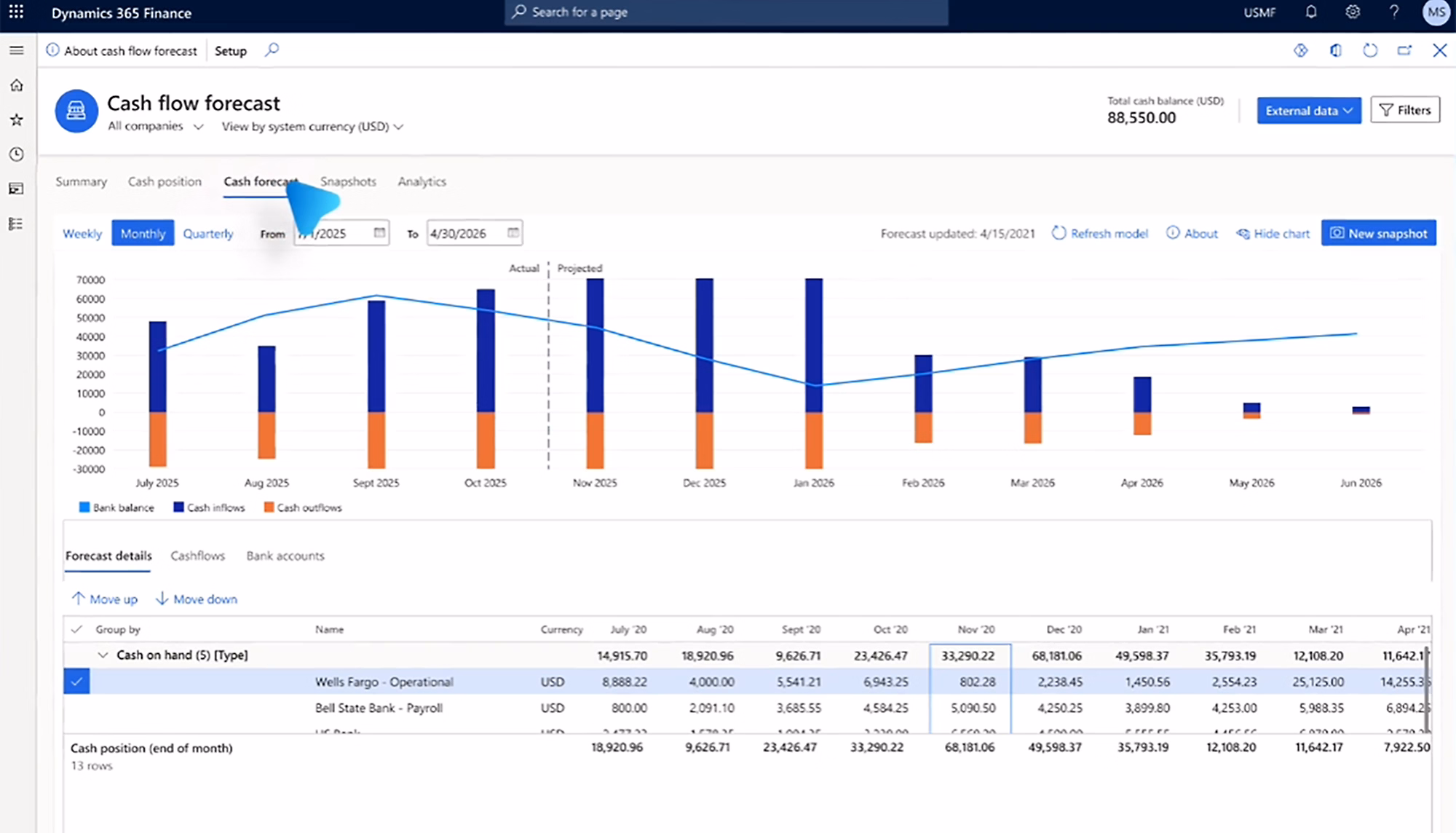Open the External data dropdown
The width and height of the screenshot is (1456, 833).
(x=1308, y=110)
